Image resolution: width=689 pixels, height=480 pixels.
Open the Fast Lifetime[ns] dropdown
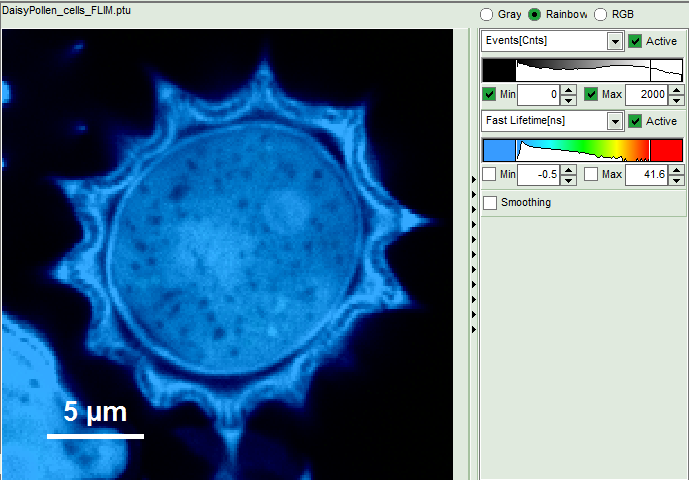click(x=615, y=121)
